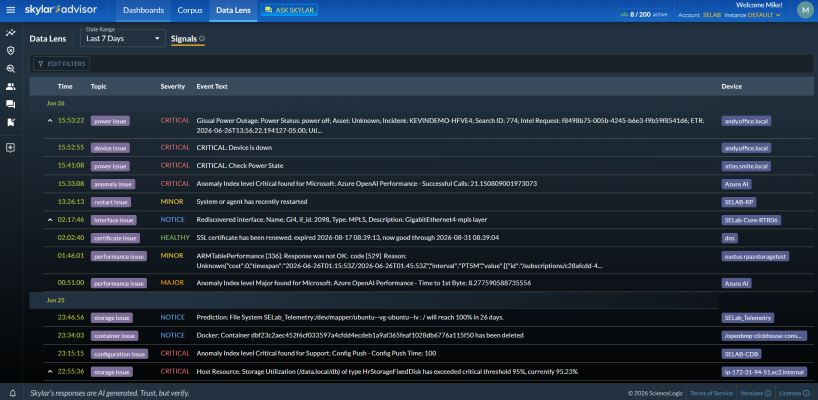The width and height of the screenshot is (818, 400).
Task: Click 'CRITICAL: Device is down' event text
Action: [234, 148]
